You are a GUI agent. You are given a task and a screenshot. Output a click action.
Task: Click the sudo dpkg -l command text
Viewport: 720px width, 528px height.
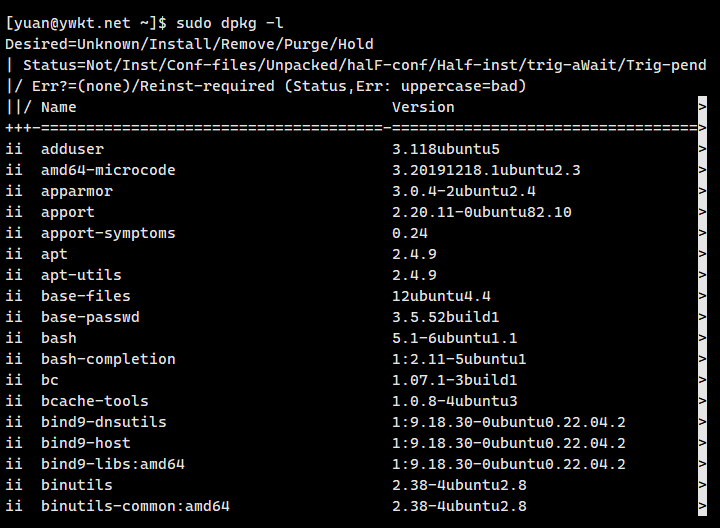point(229,23)
